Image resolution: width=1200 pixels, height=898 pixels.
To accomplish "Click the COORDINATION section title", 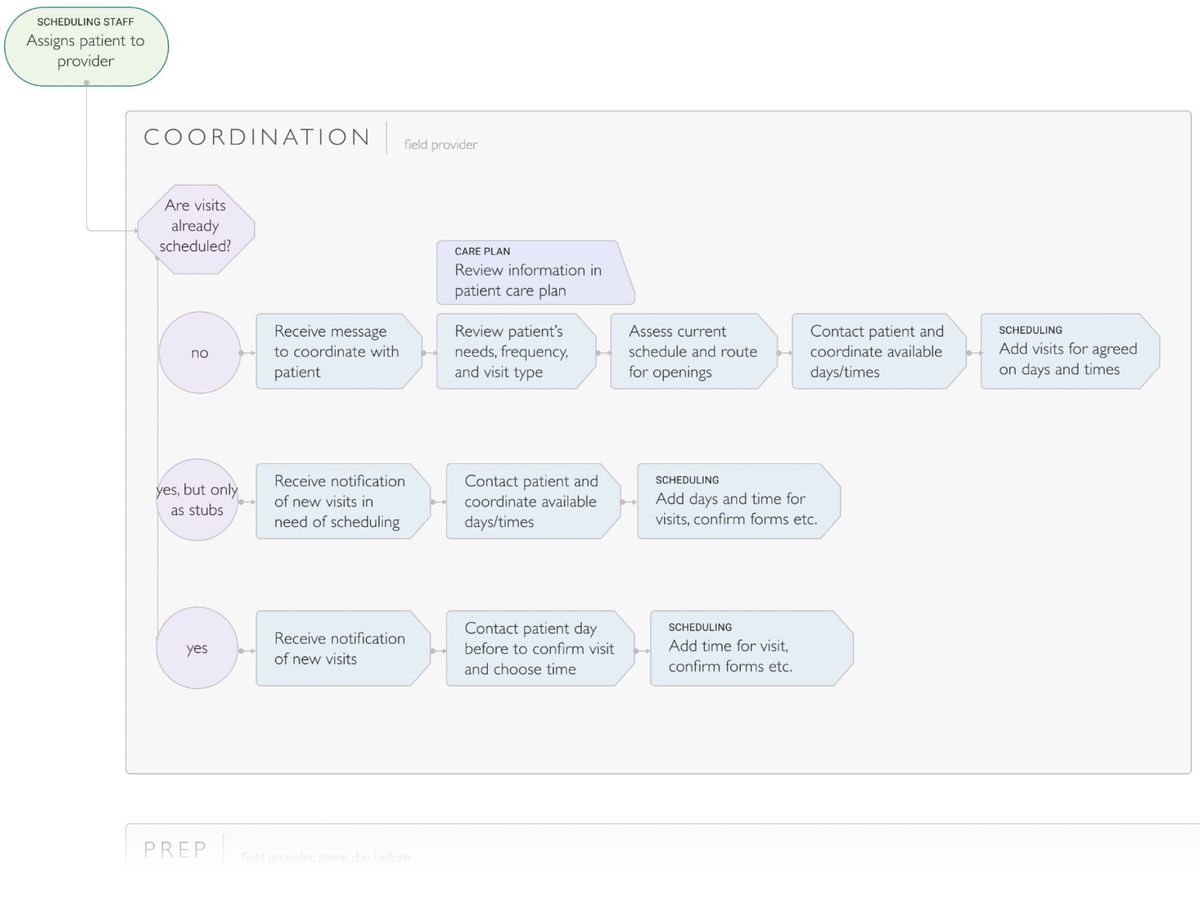I will pyautogui.click(x=256, y=136).
